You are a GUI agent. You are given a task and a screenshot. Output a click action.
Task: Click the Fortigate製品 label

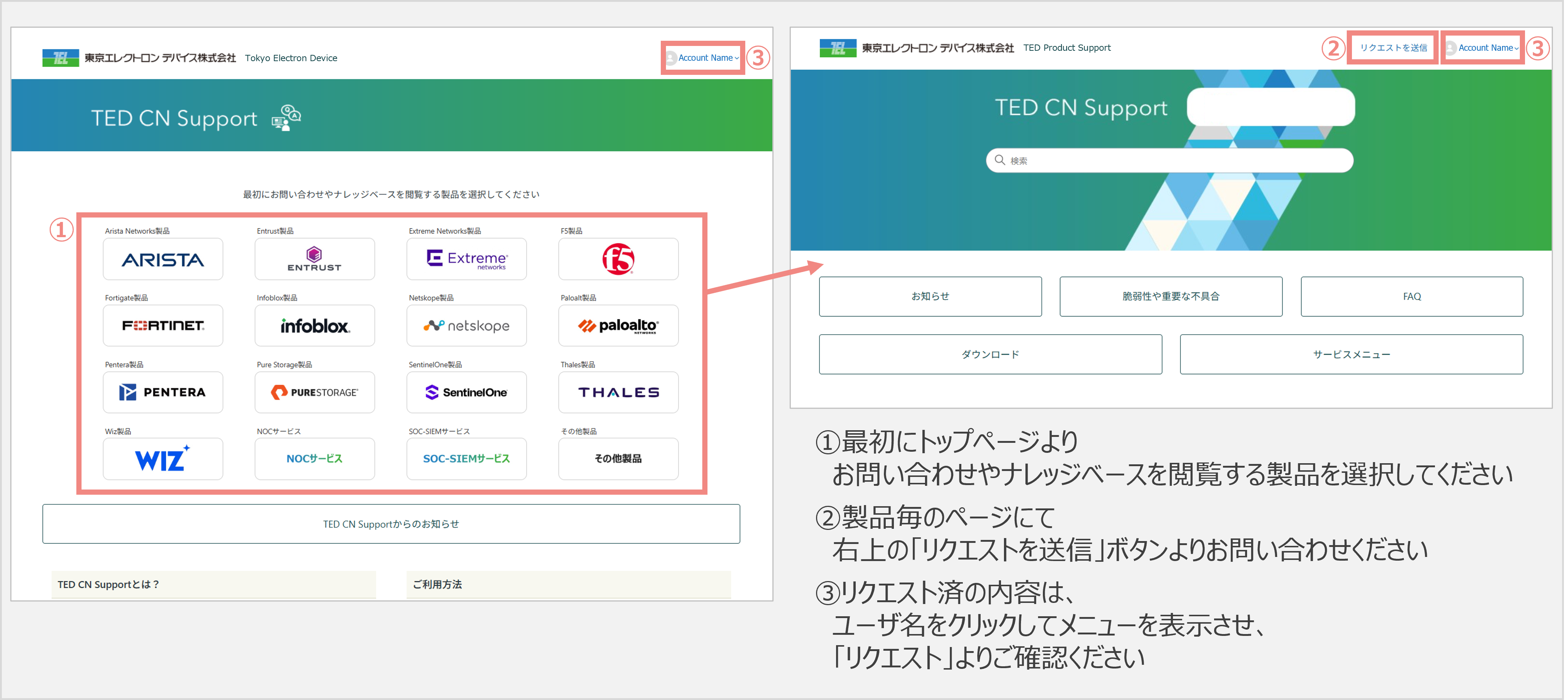126,298
